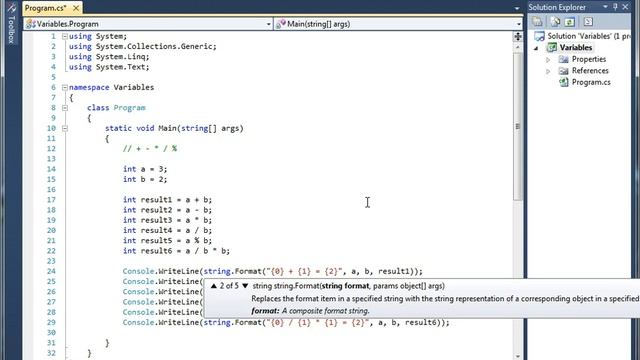The image size is (640, 360).
Task: Collapse the Main method block
Action: [x=64, y=128]
